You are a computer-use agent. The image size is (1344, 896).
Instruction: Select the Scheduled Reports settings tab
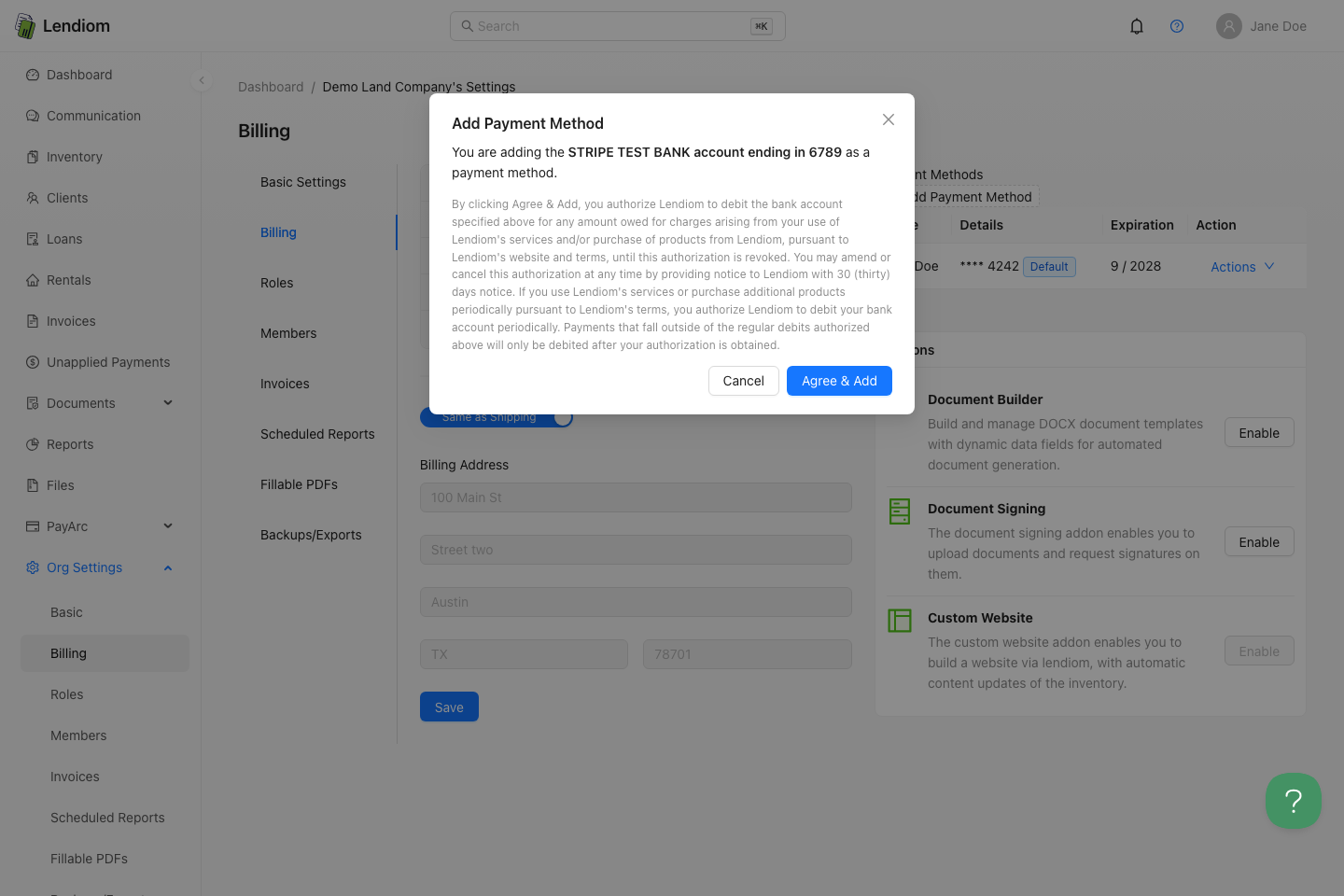tap(317, 434)
